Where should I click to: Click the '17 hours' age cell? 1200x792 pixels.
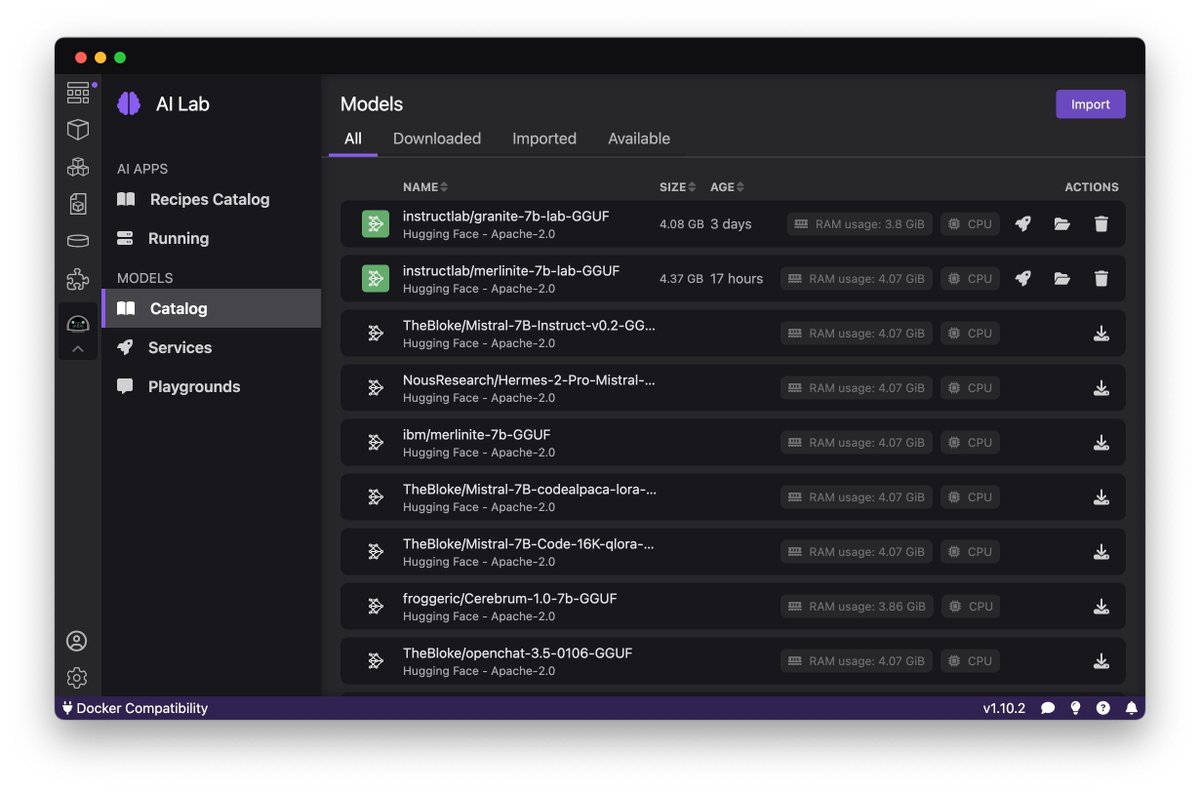pos(737,279)
